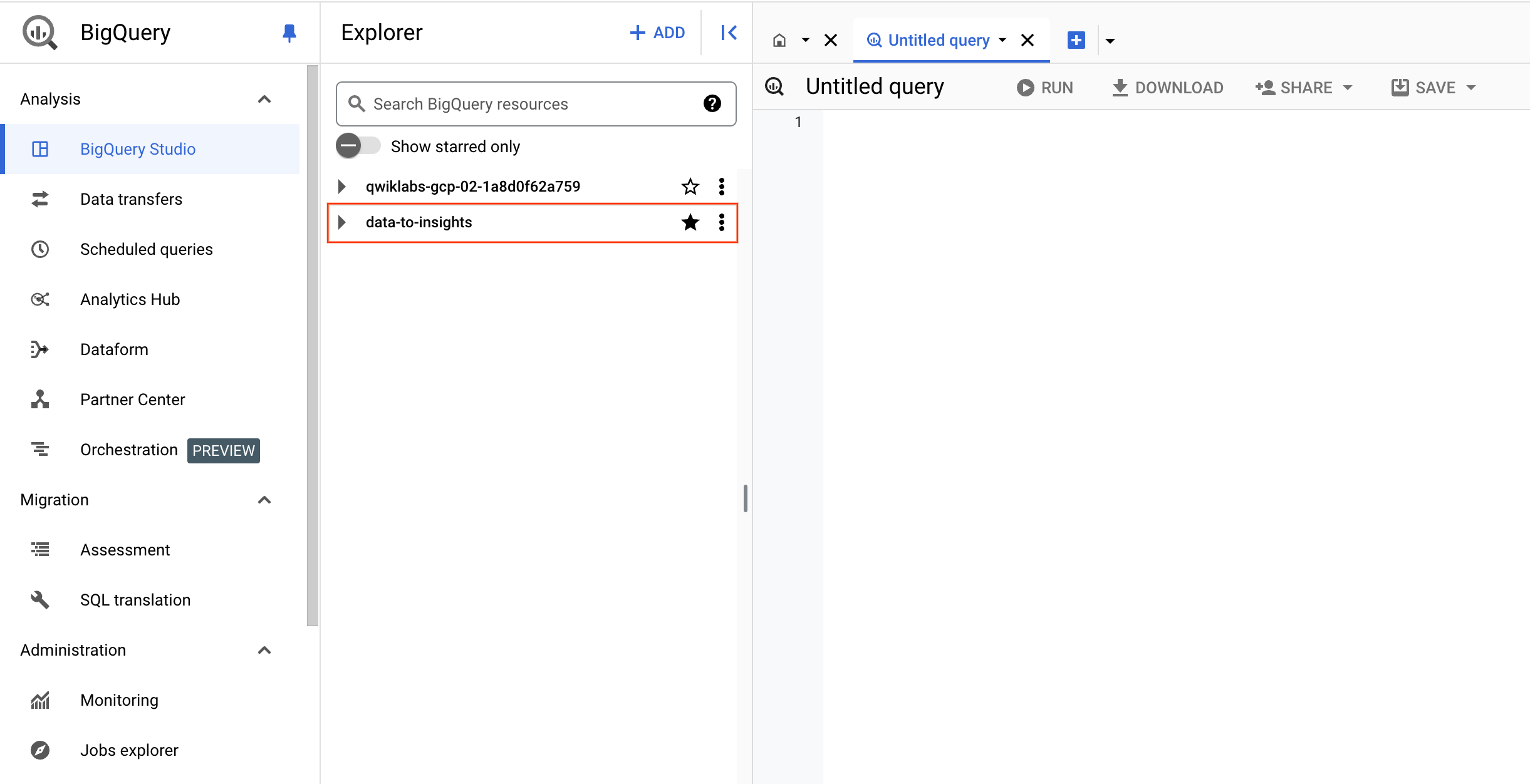Open the home tab dropdown arrow
Viewport: 1530px width, 784px height.
[x=806, y=41]
